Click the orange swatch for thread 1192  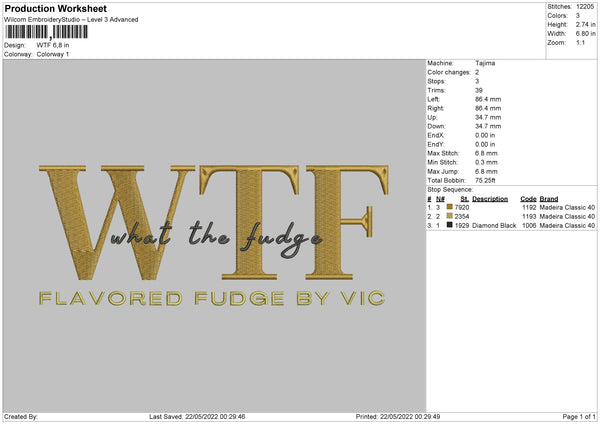click(x=450, y=207)
